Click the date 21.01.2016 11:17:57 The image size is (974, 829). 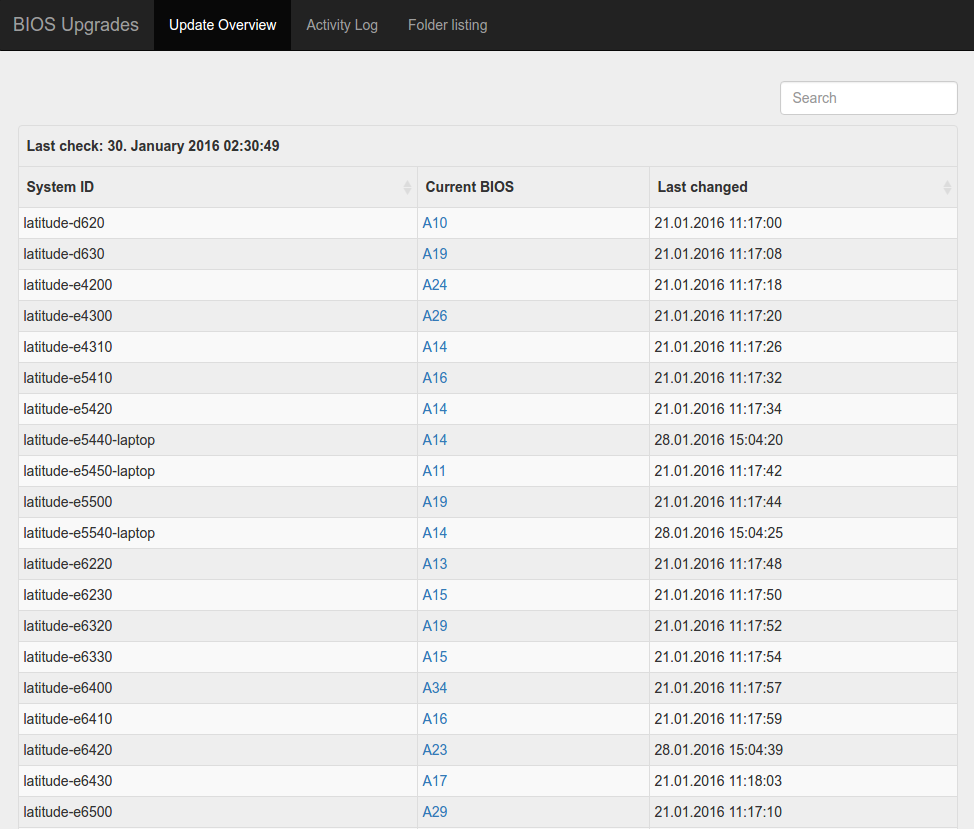tap(717, 688)
